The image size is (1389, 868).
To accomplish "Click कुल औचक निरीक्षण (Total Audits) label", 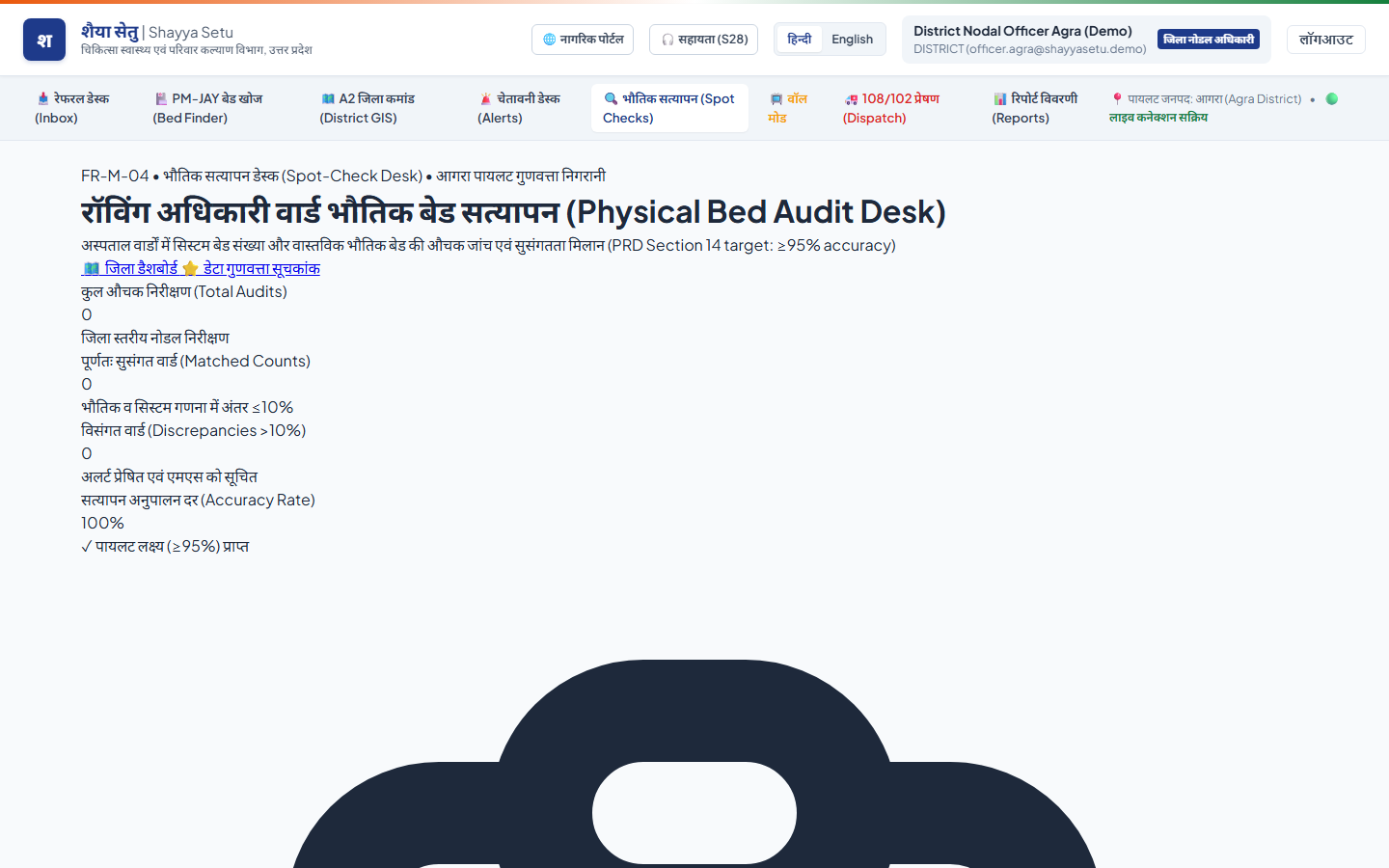I will coord(184,291).
